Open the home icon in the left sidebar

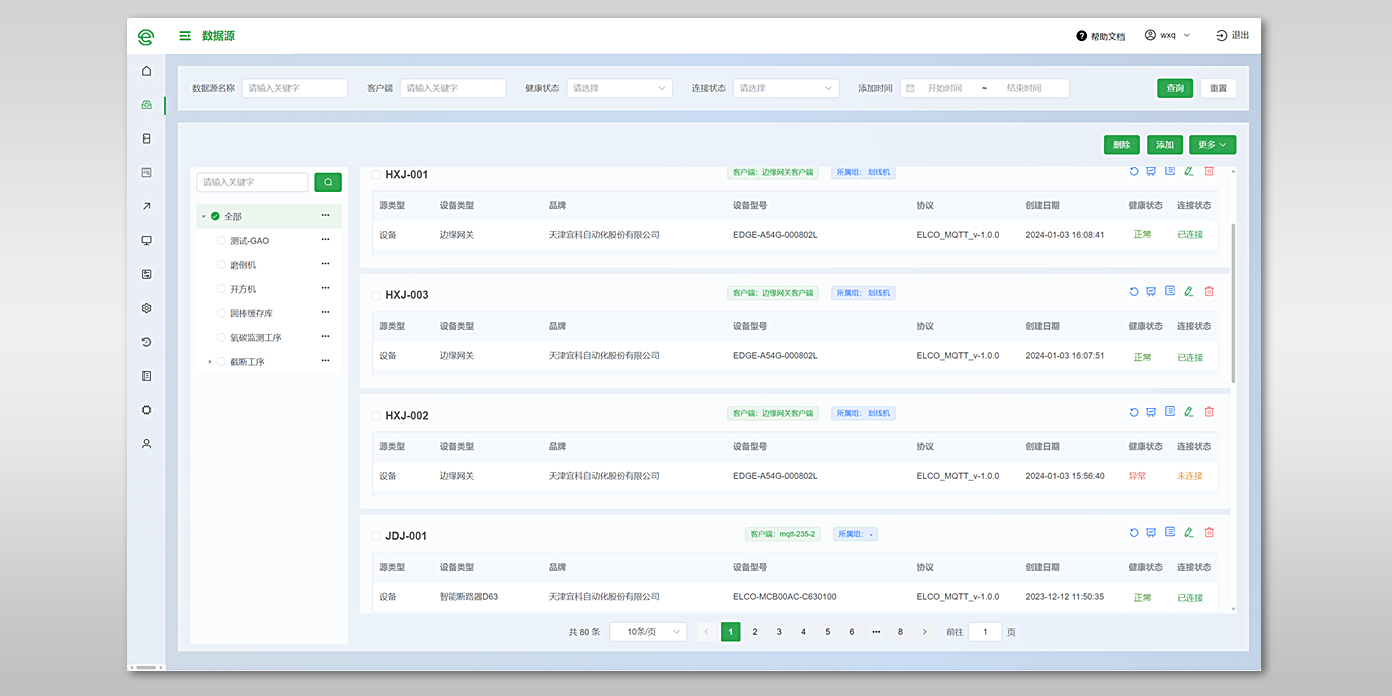point(147,71)
